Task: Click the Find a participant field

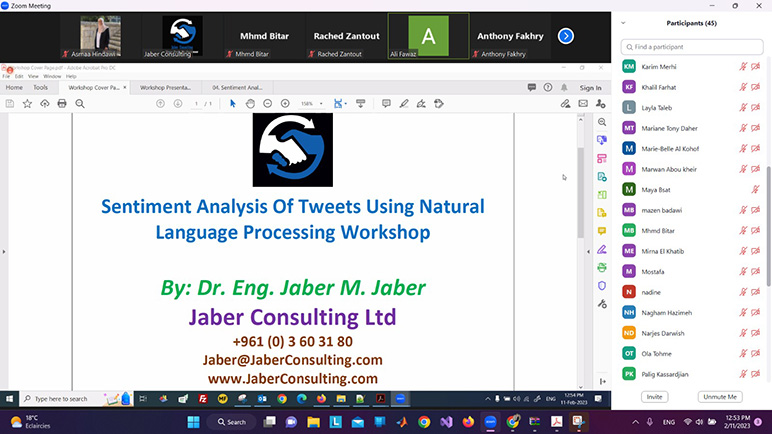Action: pyautogui.click(x=692, y=47)
